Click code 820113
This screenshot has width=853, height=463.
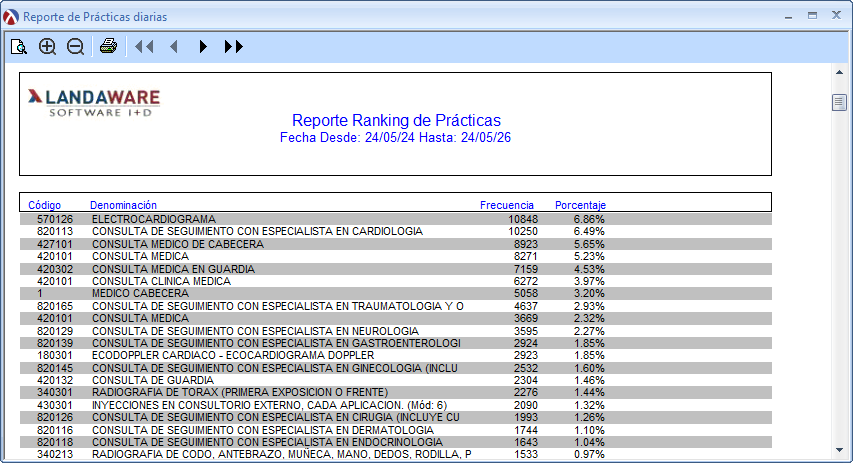tap(55, 231)
